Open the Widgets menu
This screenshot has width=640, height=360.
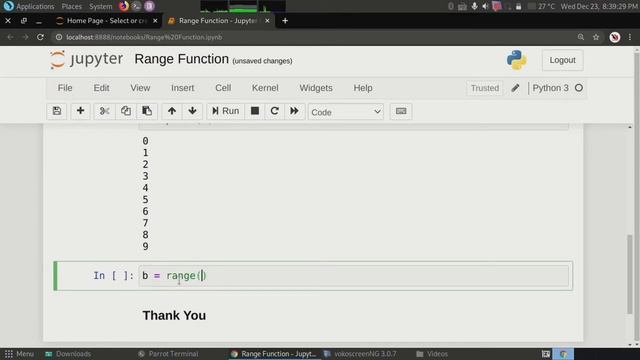coord(316,88)
